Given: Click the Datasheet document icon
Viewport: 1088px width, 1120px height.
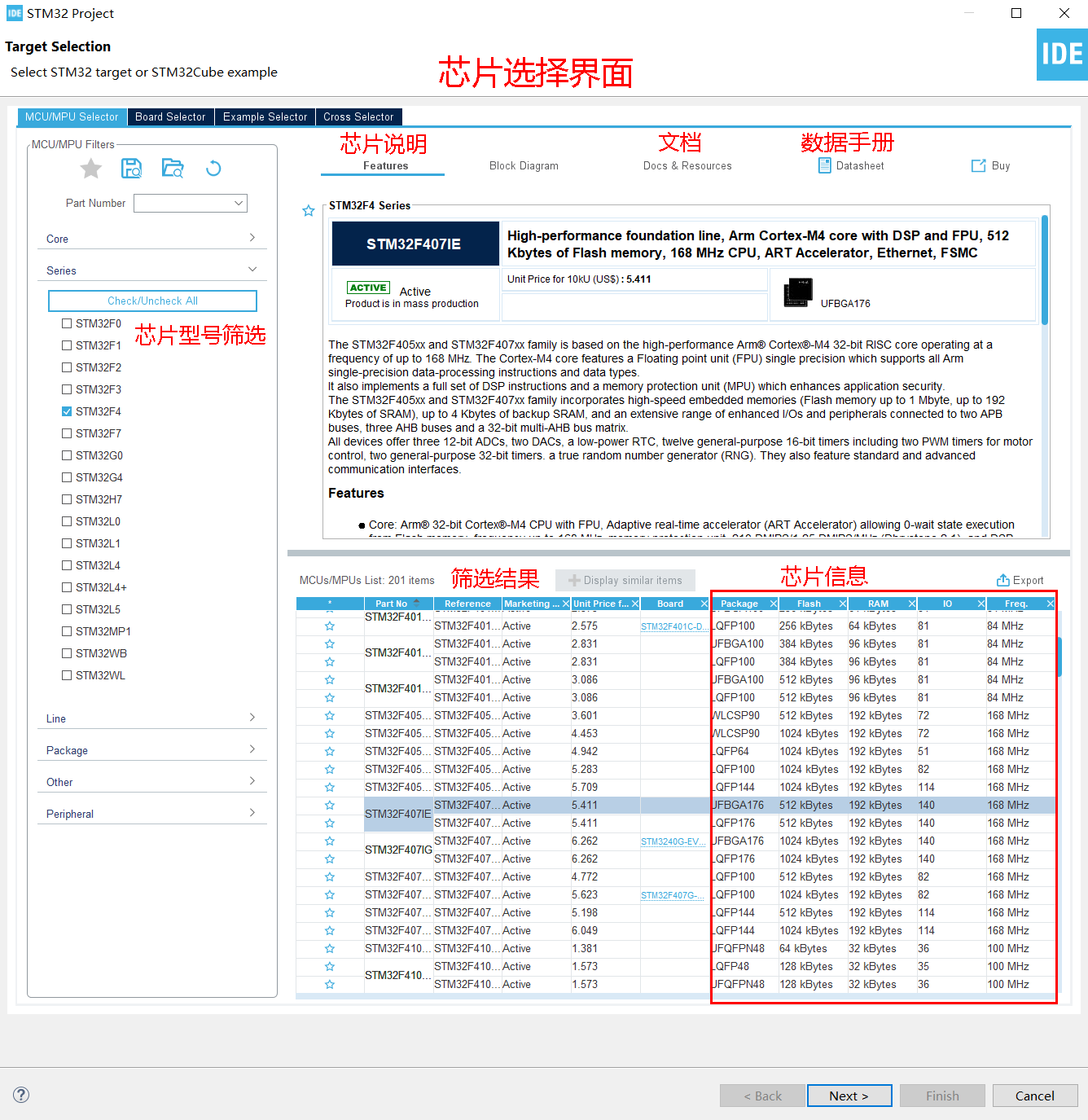Looking at the screenshot, I should coord(825,165).
